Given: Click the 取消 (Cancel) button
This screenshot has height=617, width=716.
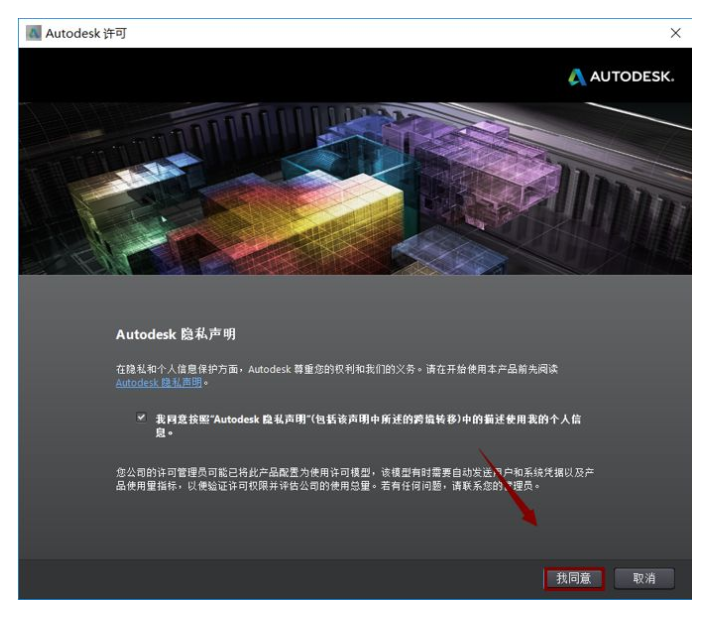Looking at the screenshot, I should 644,578.
